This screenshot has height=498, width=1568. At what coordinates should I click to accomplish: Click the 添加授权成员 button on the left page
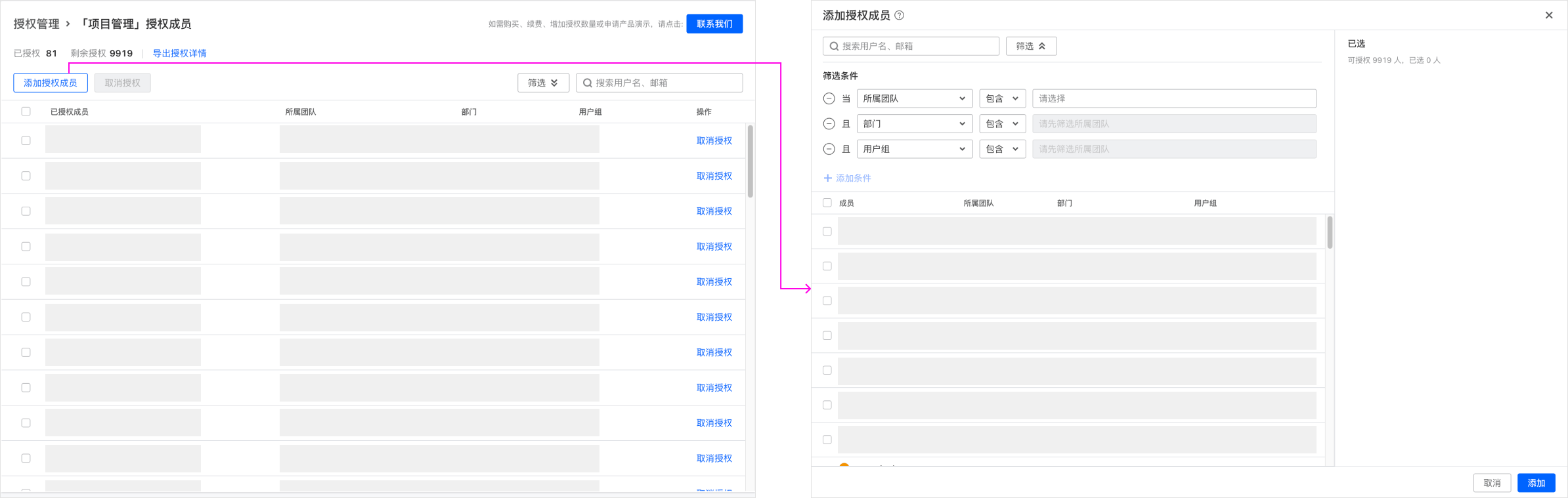tap(51, 83)
